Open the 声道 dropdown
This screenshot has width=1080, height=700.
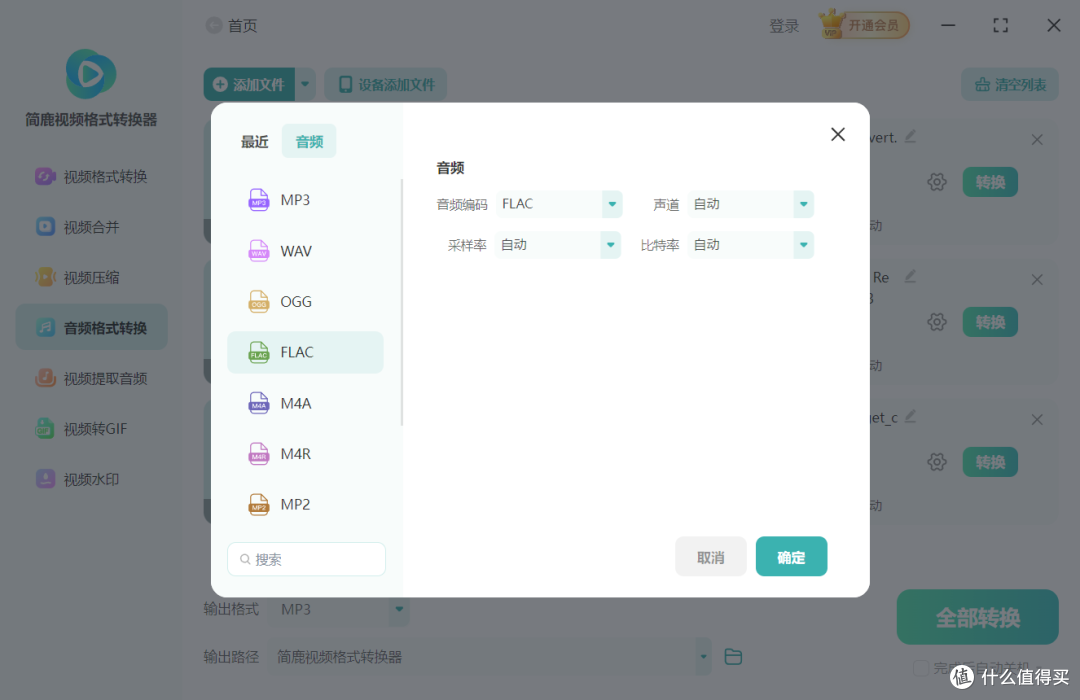(x=751, y=204)
